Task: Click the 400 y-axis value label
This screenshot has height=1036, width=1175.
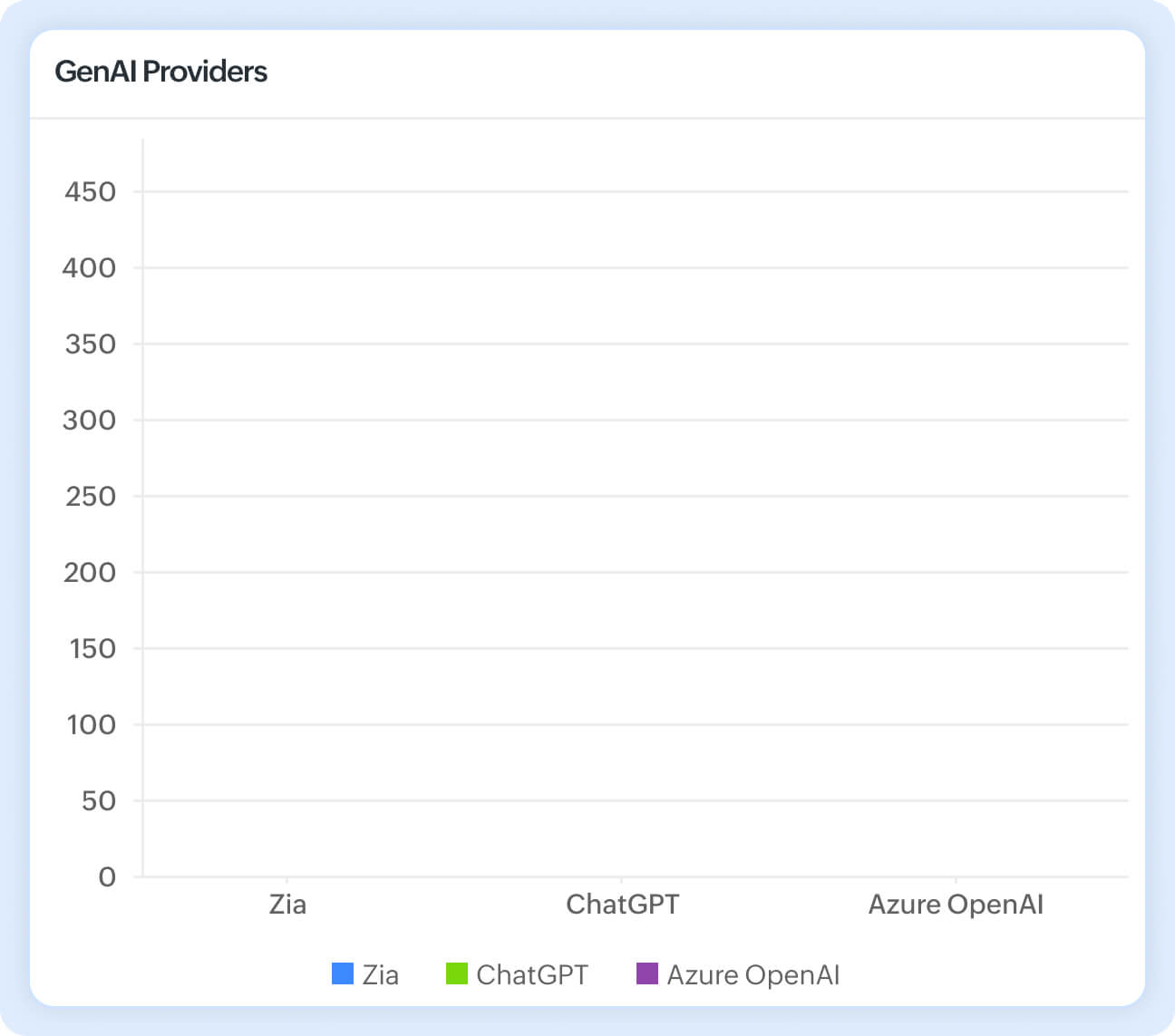Action: click(90, 268)
